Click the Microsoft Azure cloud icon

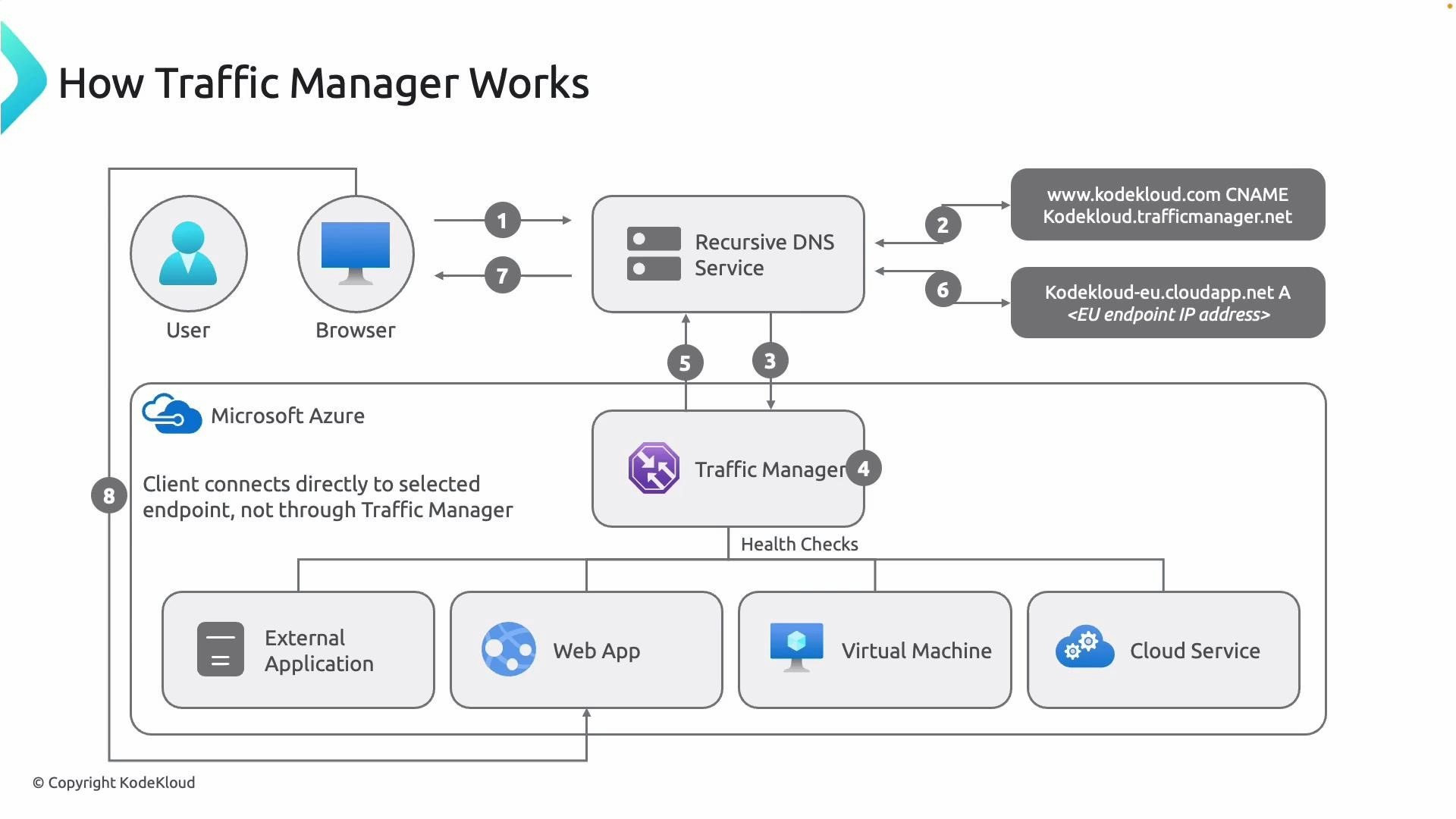(171, 412)
